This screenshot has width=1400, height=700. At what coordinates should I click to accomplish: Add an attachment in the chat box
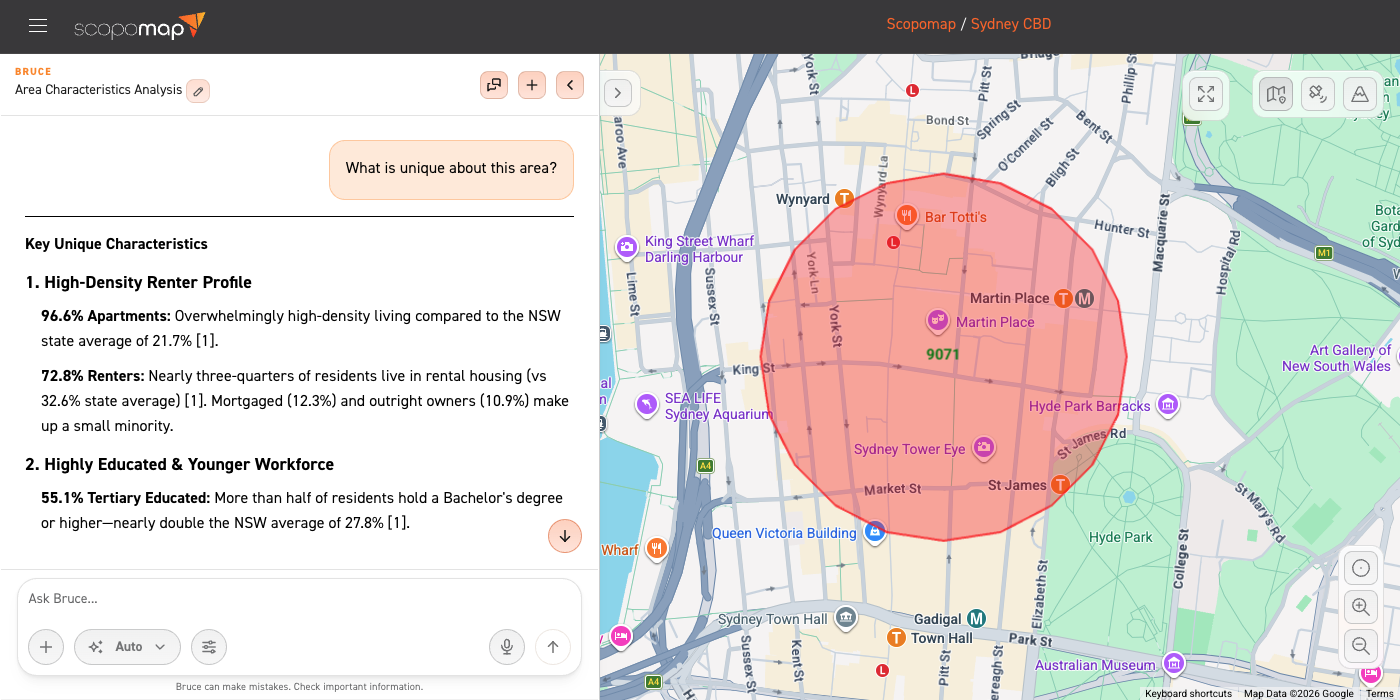tap(46, 647)
